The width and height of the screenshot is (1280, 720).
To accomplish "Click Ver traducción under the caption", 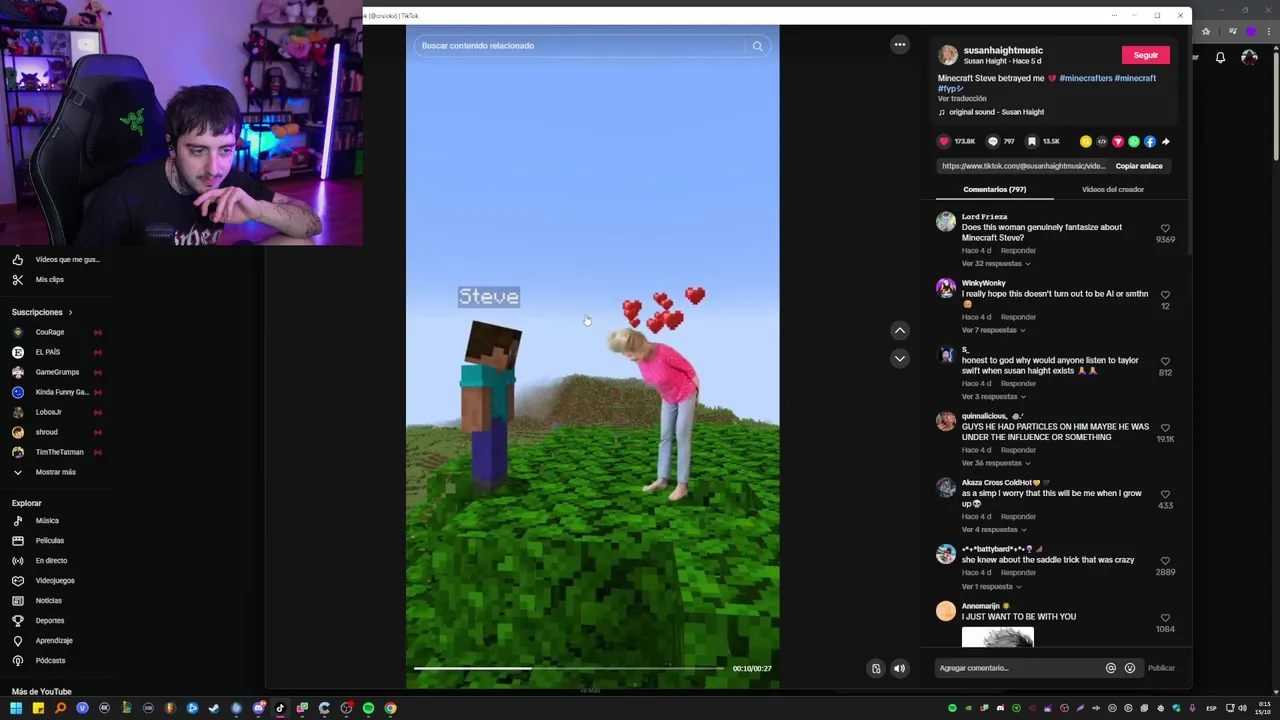I will point(962,99).
